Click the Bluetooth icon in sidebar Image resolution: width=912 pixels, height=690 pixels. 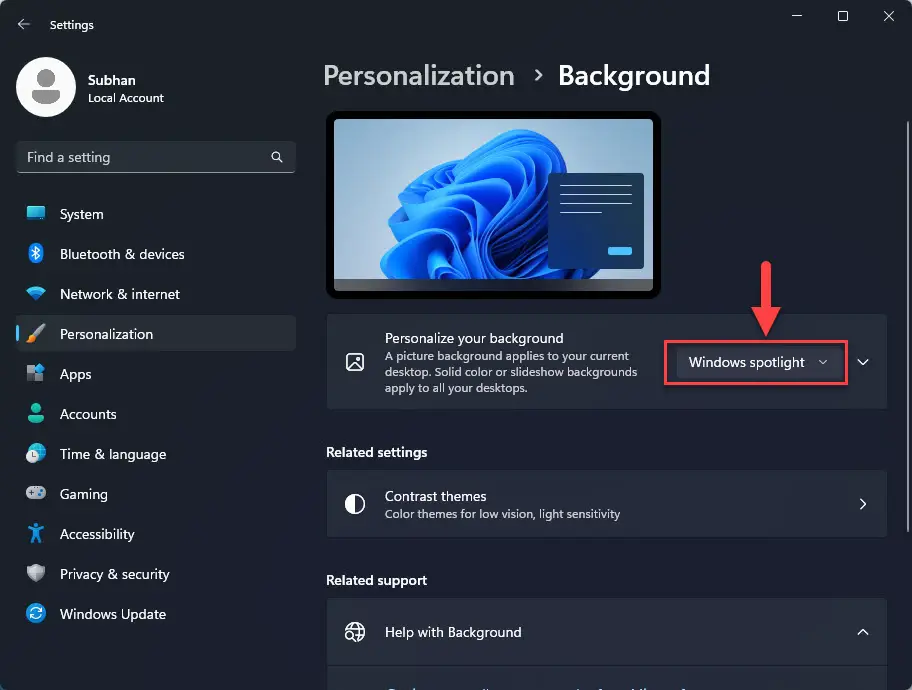(36, 254)
